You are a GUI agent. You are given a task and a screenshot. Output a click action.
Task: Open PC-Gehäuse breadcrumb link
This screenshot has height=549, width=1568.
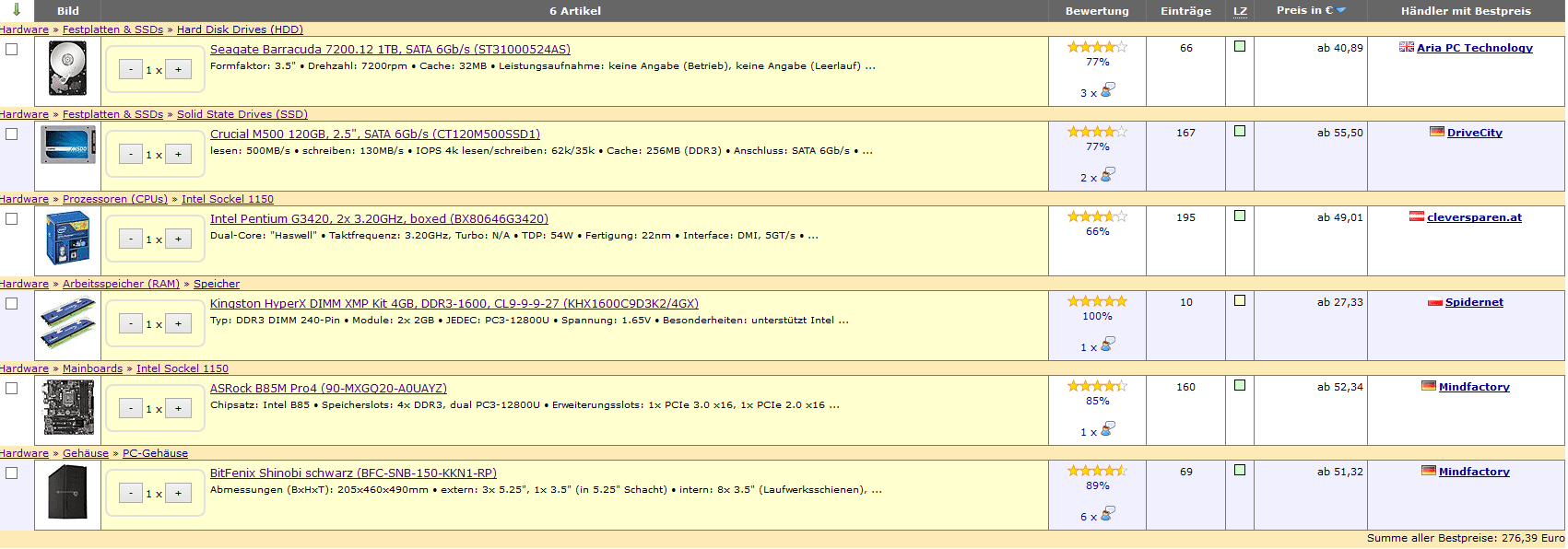click(x=155, y=453)
